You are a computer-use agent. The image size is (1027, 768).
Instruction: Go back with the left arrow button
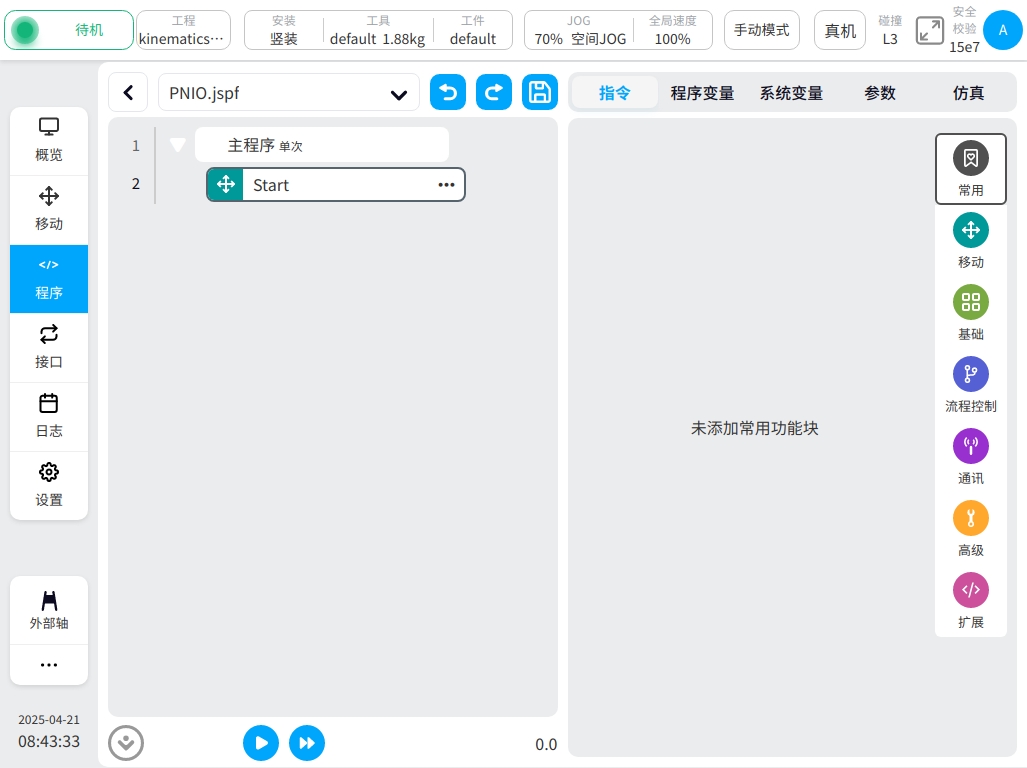(128, 93)
